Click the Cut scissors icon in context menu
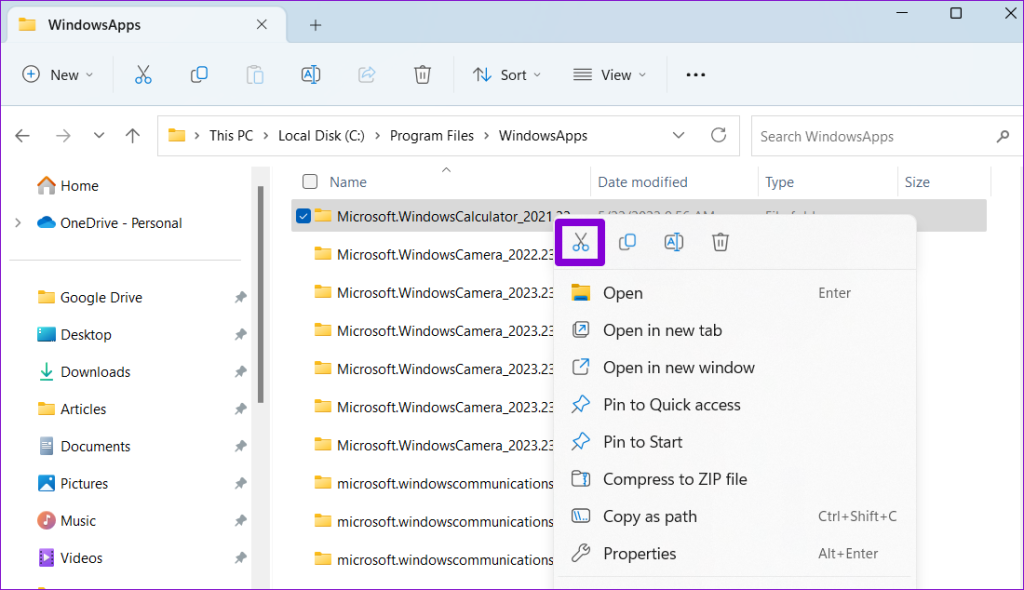Image resolution: width=1024 pixels, height=590 pixels. (580, 242)
